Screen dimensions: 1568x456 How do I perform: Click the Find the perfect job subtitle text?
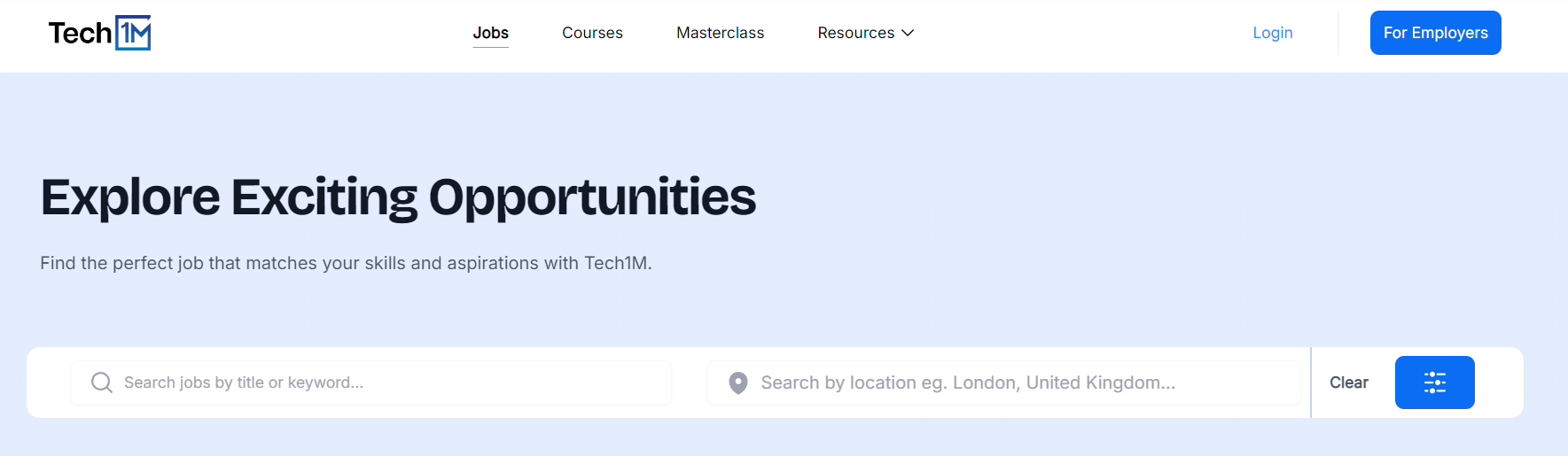pos(346,263)
